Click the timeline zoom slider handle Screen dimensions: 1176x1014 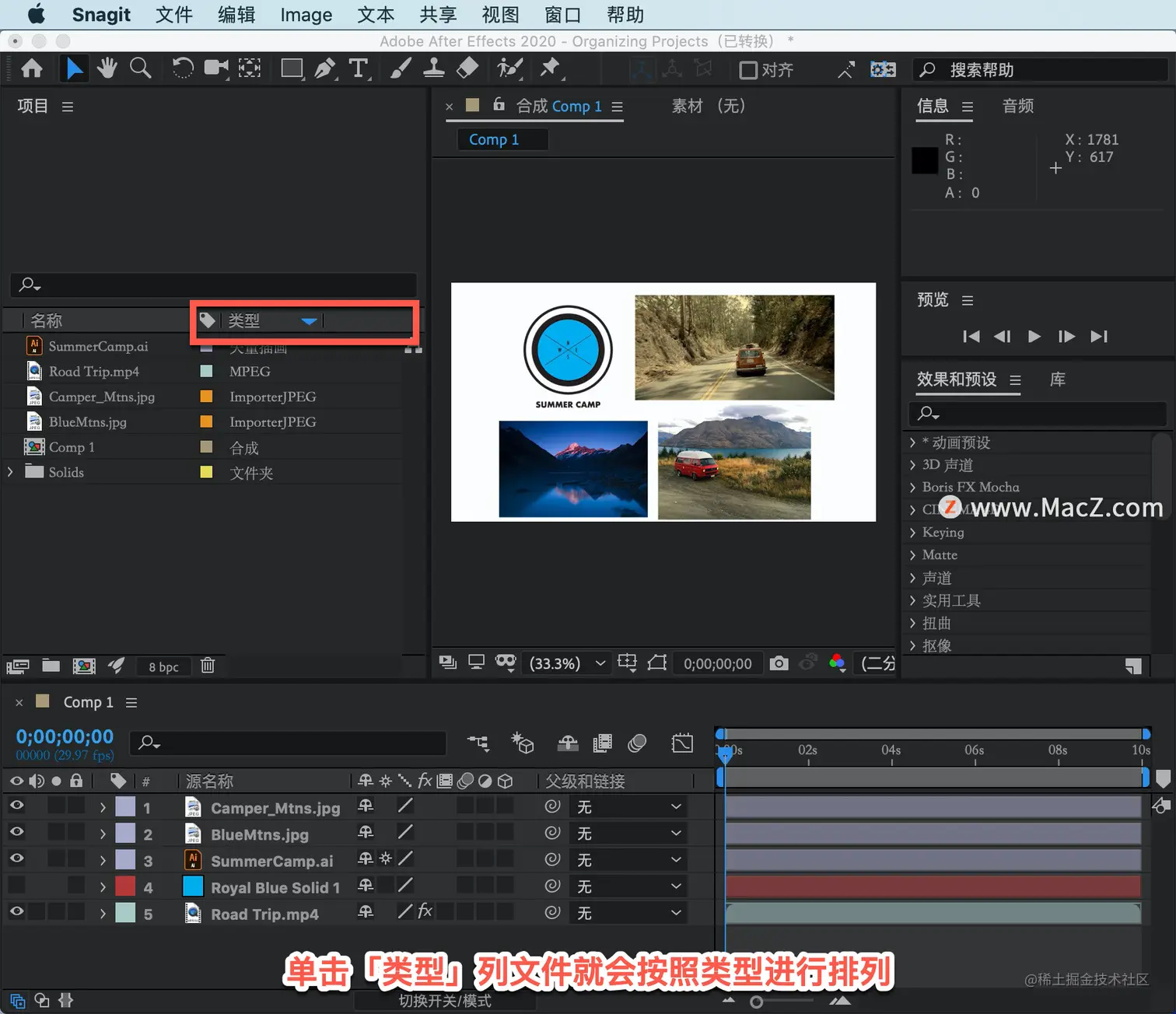point(756,1002)
